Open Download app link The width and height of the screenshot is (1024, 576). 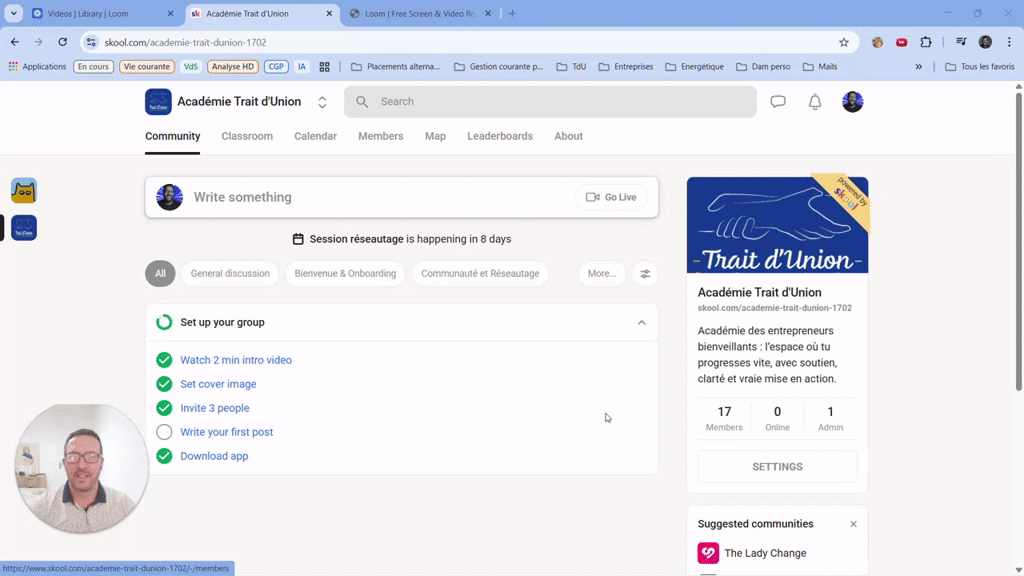tap(214, 456)
